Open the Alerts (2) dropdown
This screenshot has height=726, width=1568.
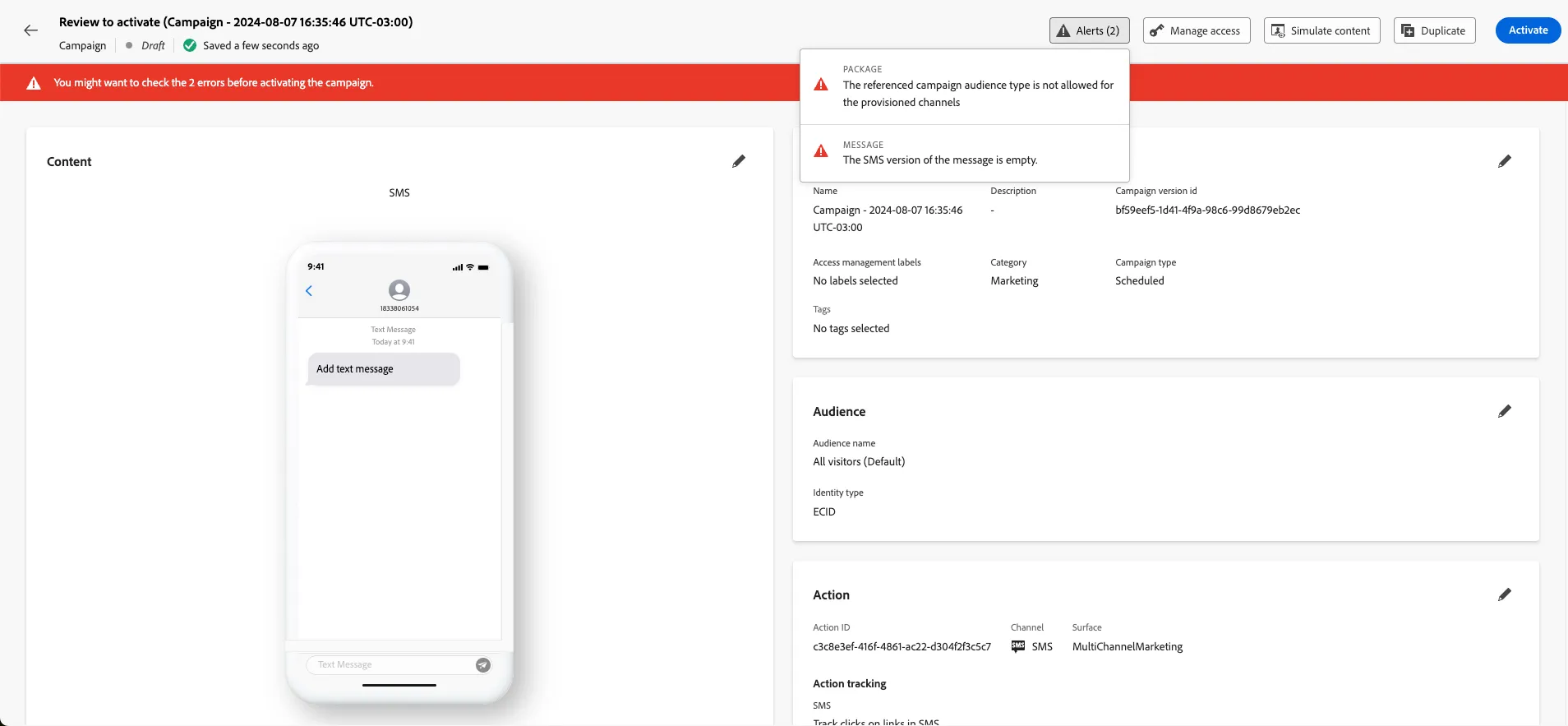click(x=1089, y=30)
